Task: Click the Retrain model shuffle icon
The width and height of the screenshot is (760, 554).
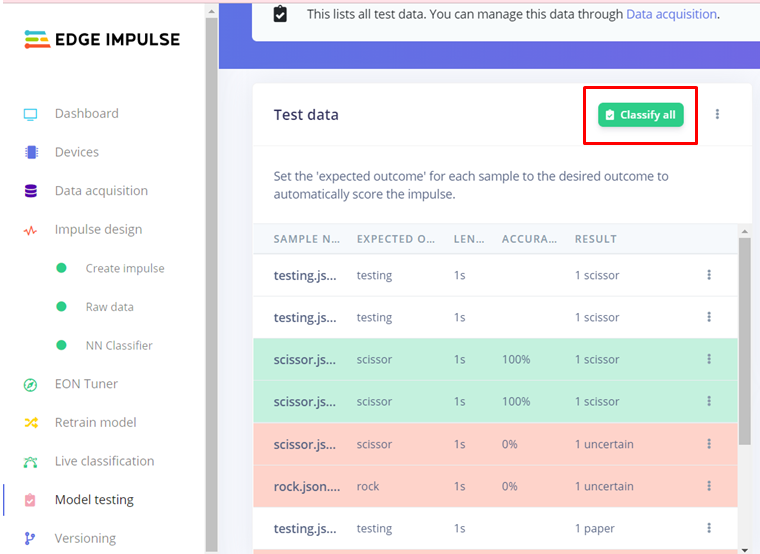Action: (31, 423)
